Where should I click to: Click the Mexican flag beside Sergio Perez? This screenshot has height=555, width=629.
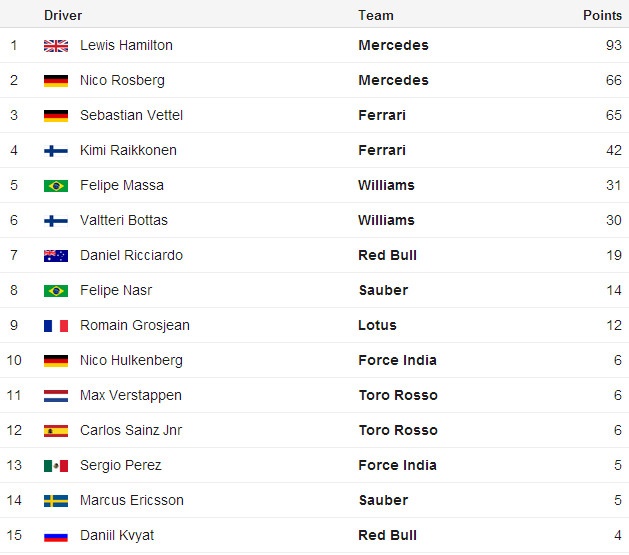[56, 465]
